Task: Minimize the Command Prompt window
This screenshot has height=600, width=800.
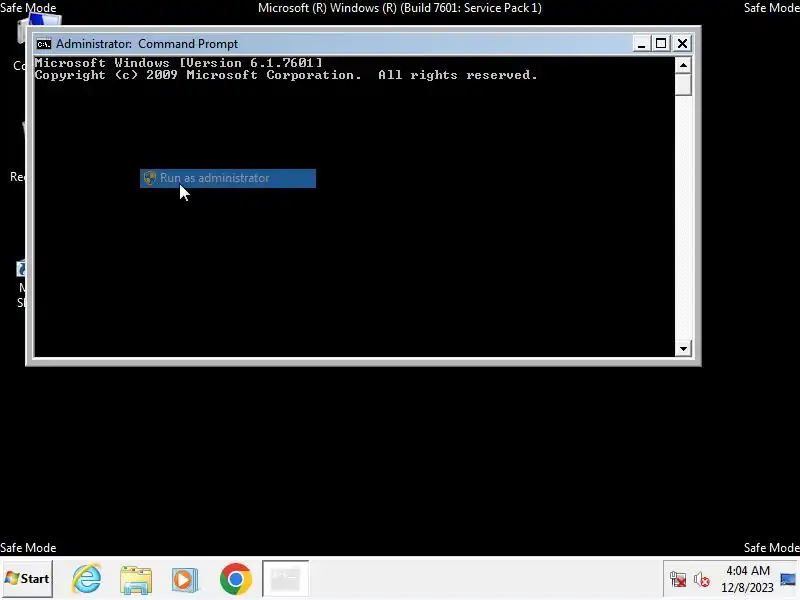Action: click(x=641, y=44)
